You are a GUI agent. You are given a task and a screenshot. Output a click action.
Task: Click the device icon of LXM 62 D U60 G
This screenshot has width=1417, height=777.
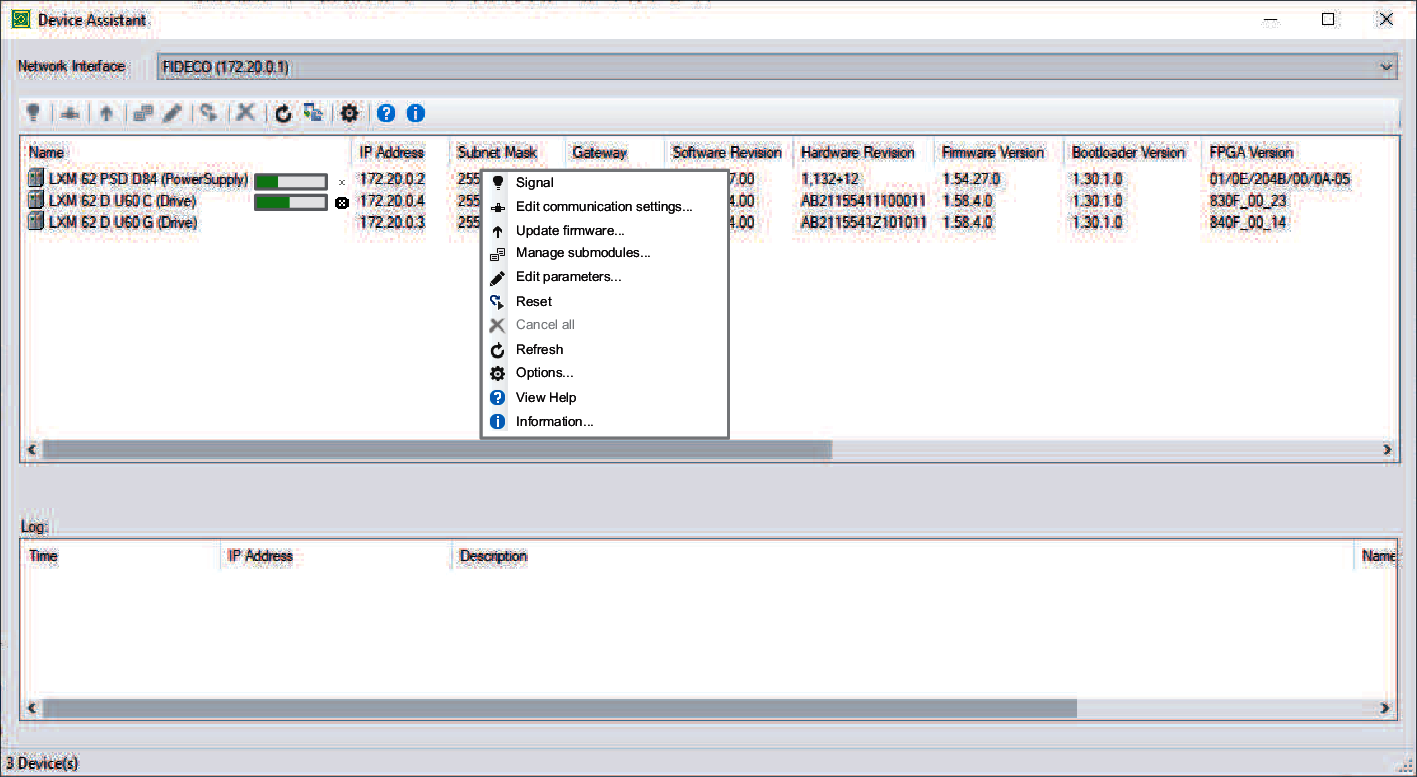[x=37, y=222]
